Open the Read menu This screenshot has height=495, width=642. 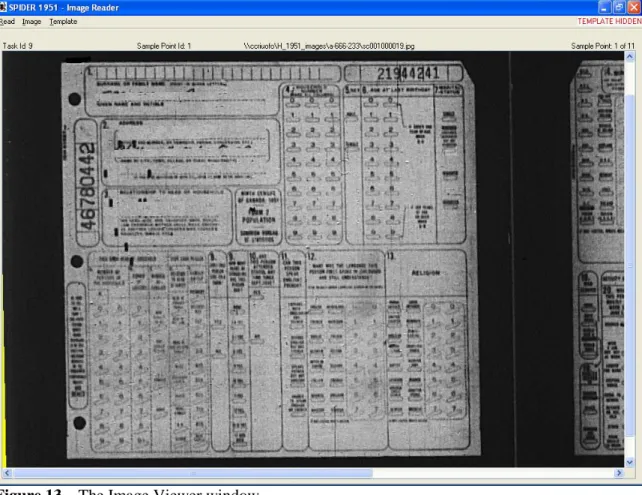coord(7,22)
